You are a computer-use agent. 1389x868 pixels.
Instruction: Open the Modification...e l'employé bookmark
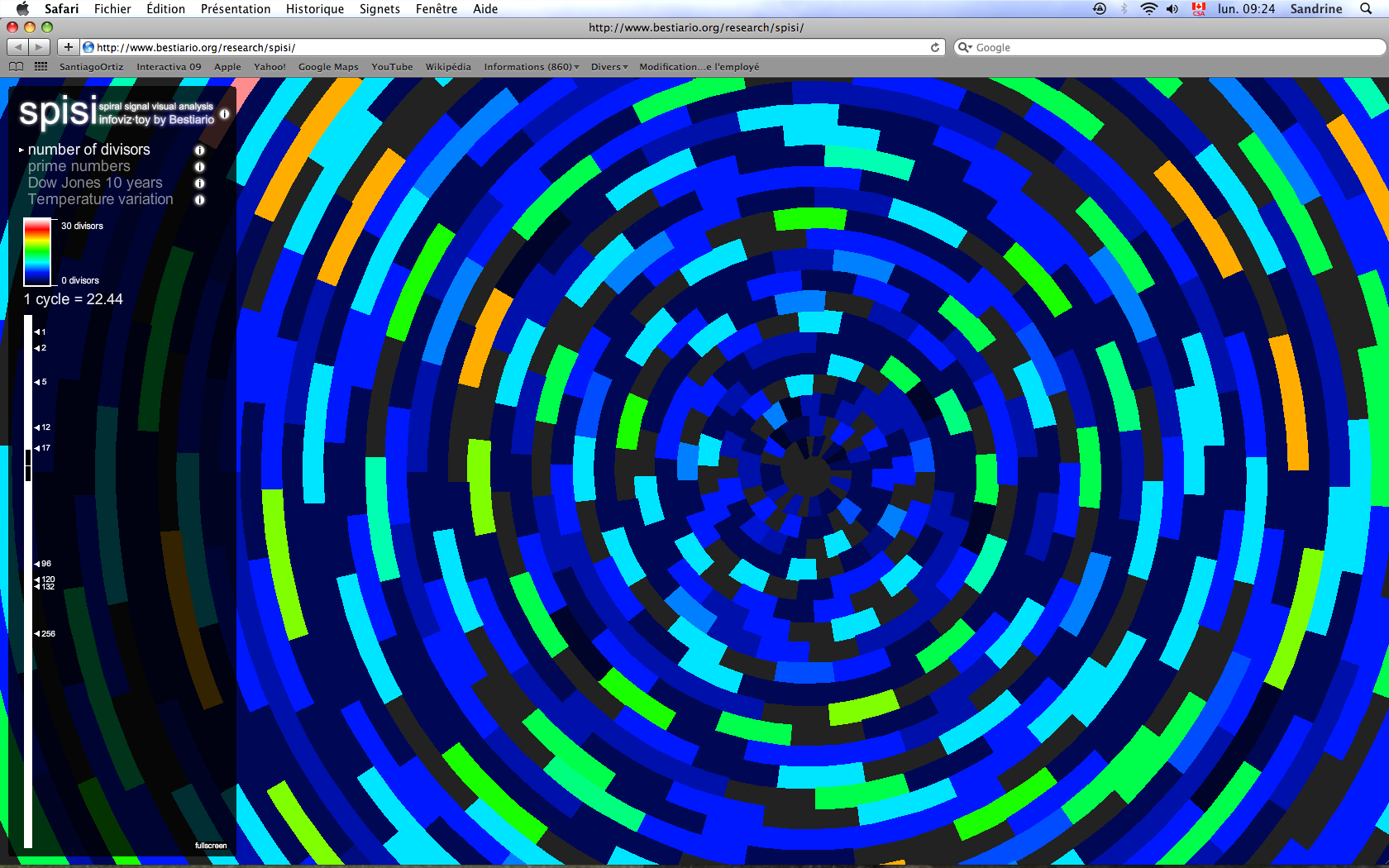pyautogui.click(x=699, y=67)
